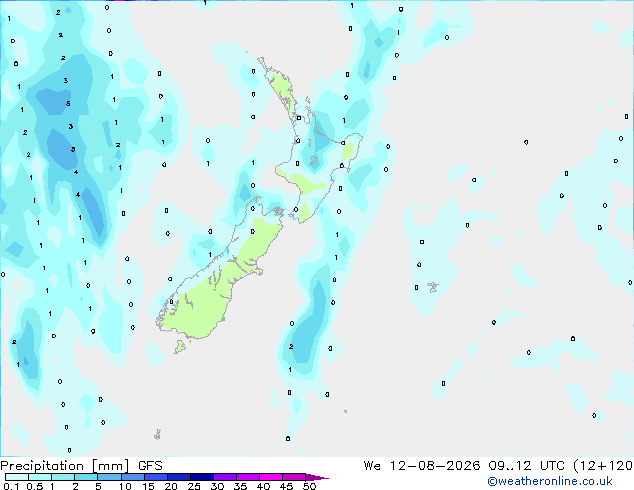
Task: Click the legend scale value "50"
Action: pos(309,486)
